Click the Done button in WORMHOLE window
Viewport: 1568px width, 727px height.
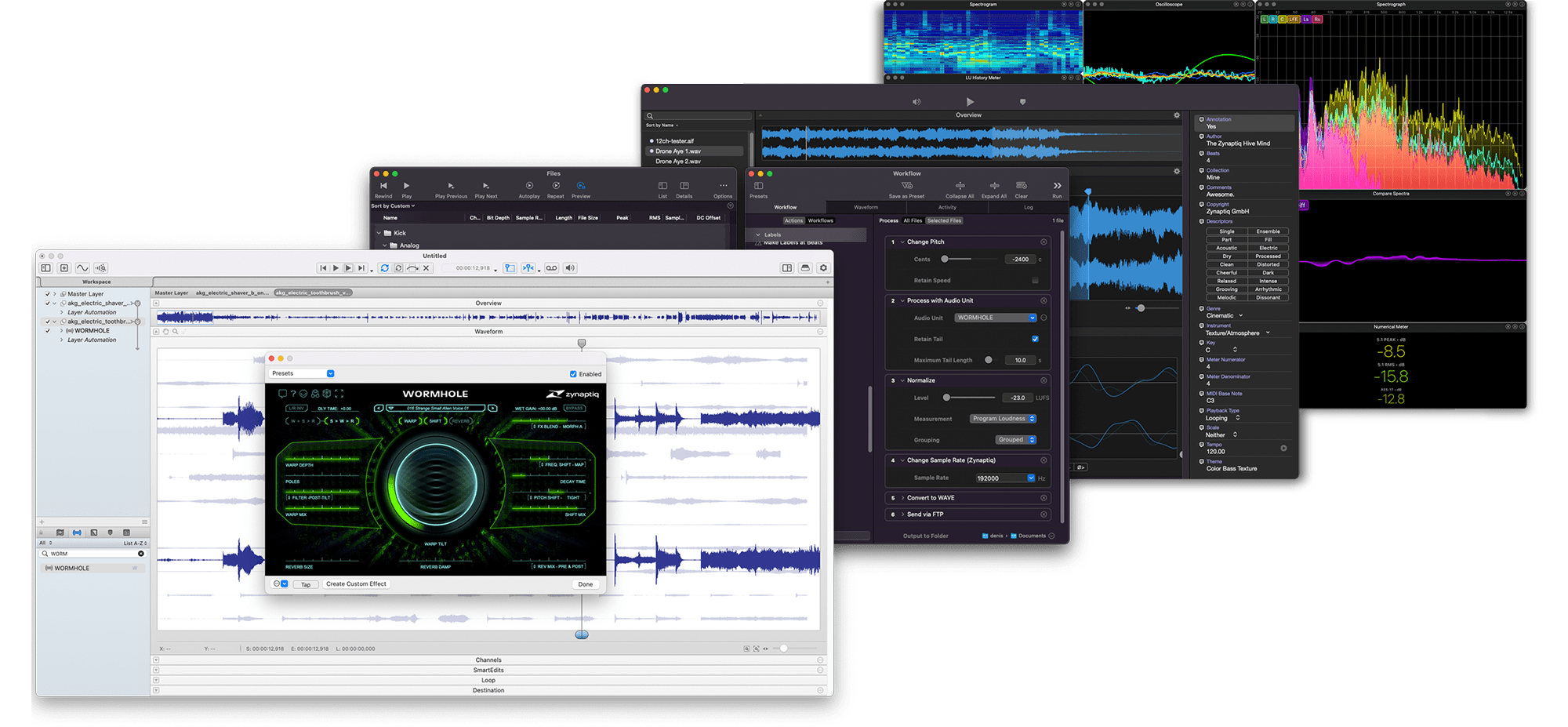coord(586,584)
